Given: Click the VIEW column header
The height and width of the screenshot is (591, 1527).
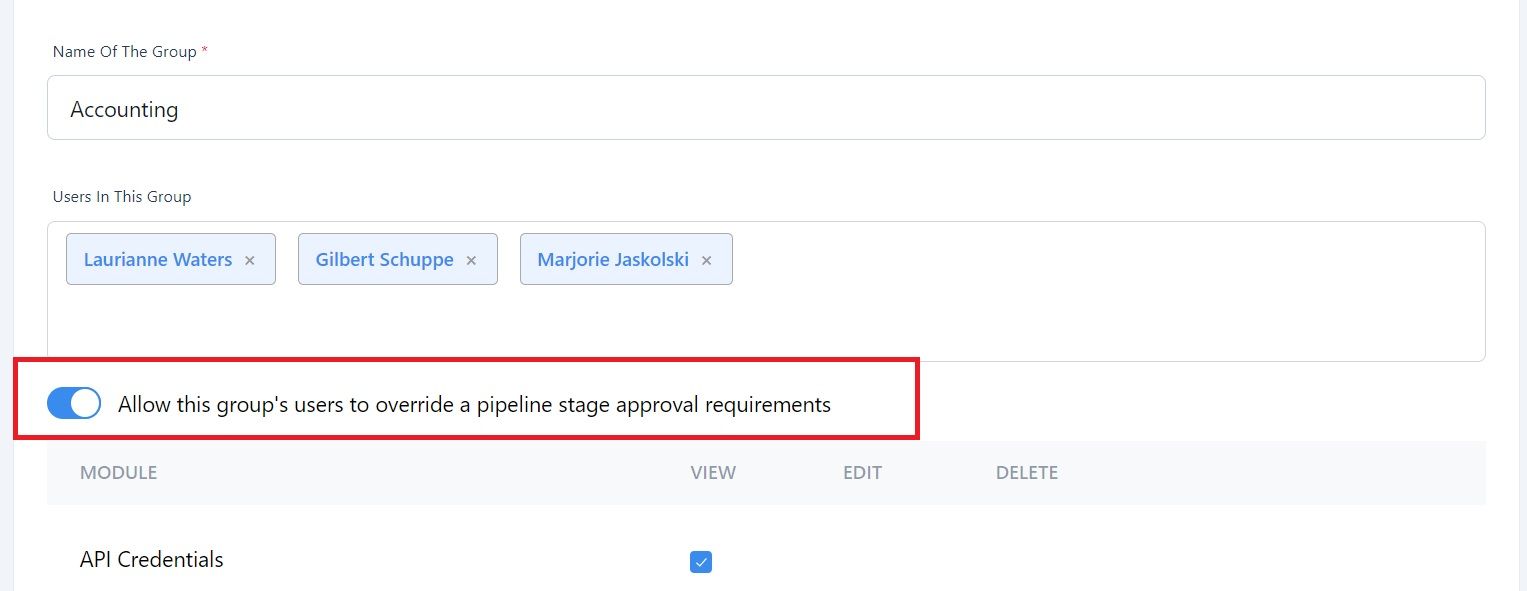Looking at the screenshot, I should 713,473.
